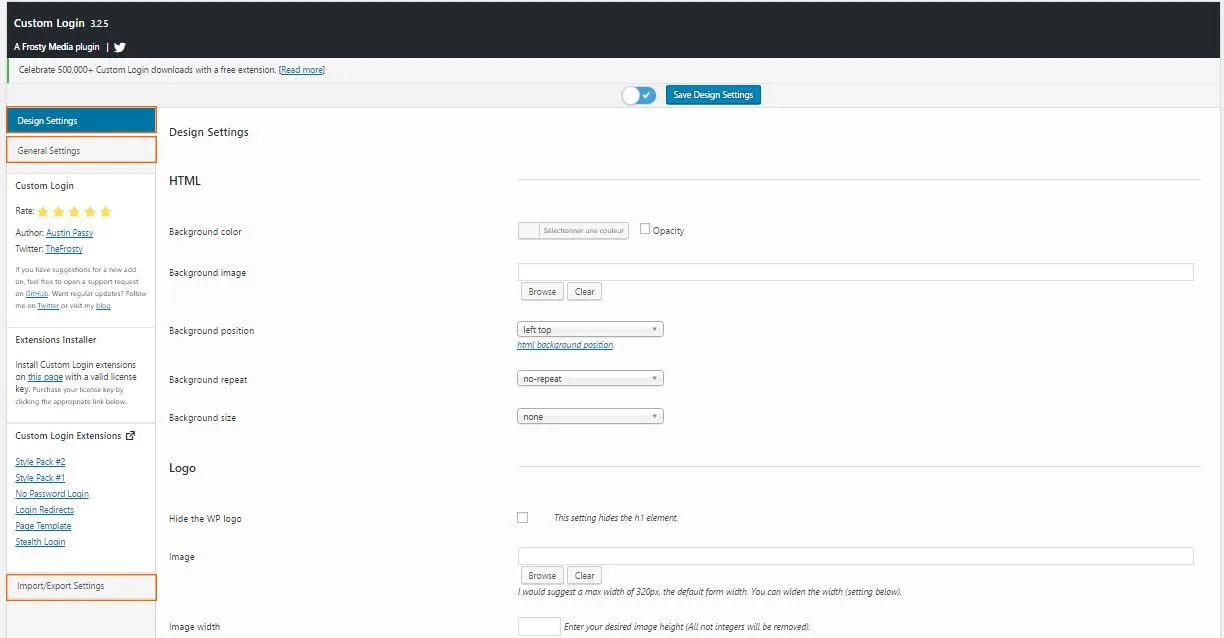Open the TheFrosty Twitter link
Image resolution: width=1224 pixels, height=638 pixels.
(64, 249)
